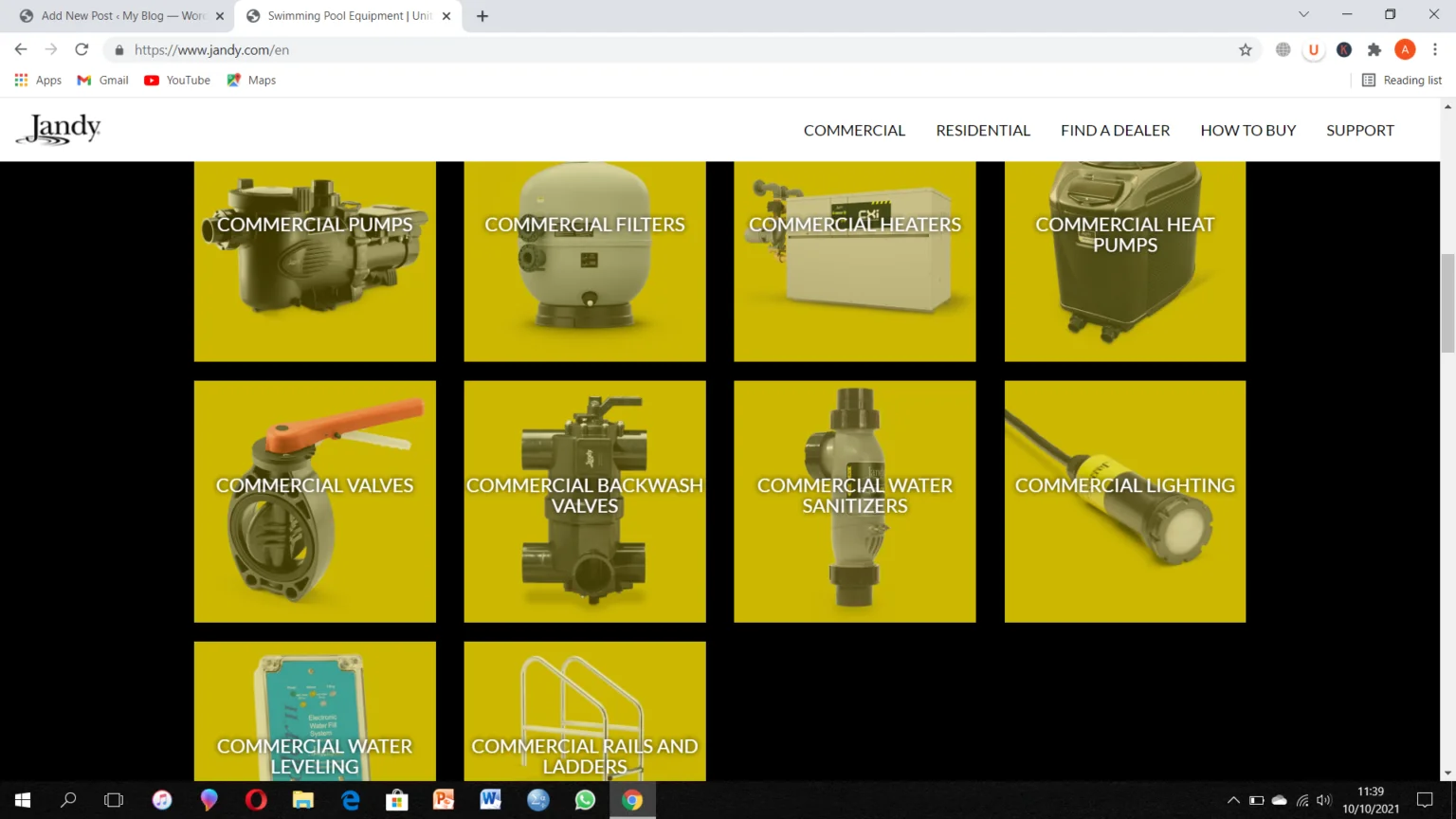
Task: Show hidden system tray icons
Action: (x=1233, y=800)
